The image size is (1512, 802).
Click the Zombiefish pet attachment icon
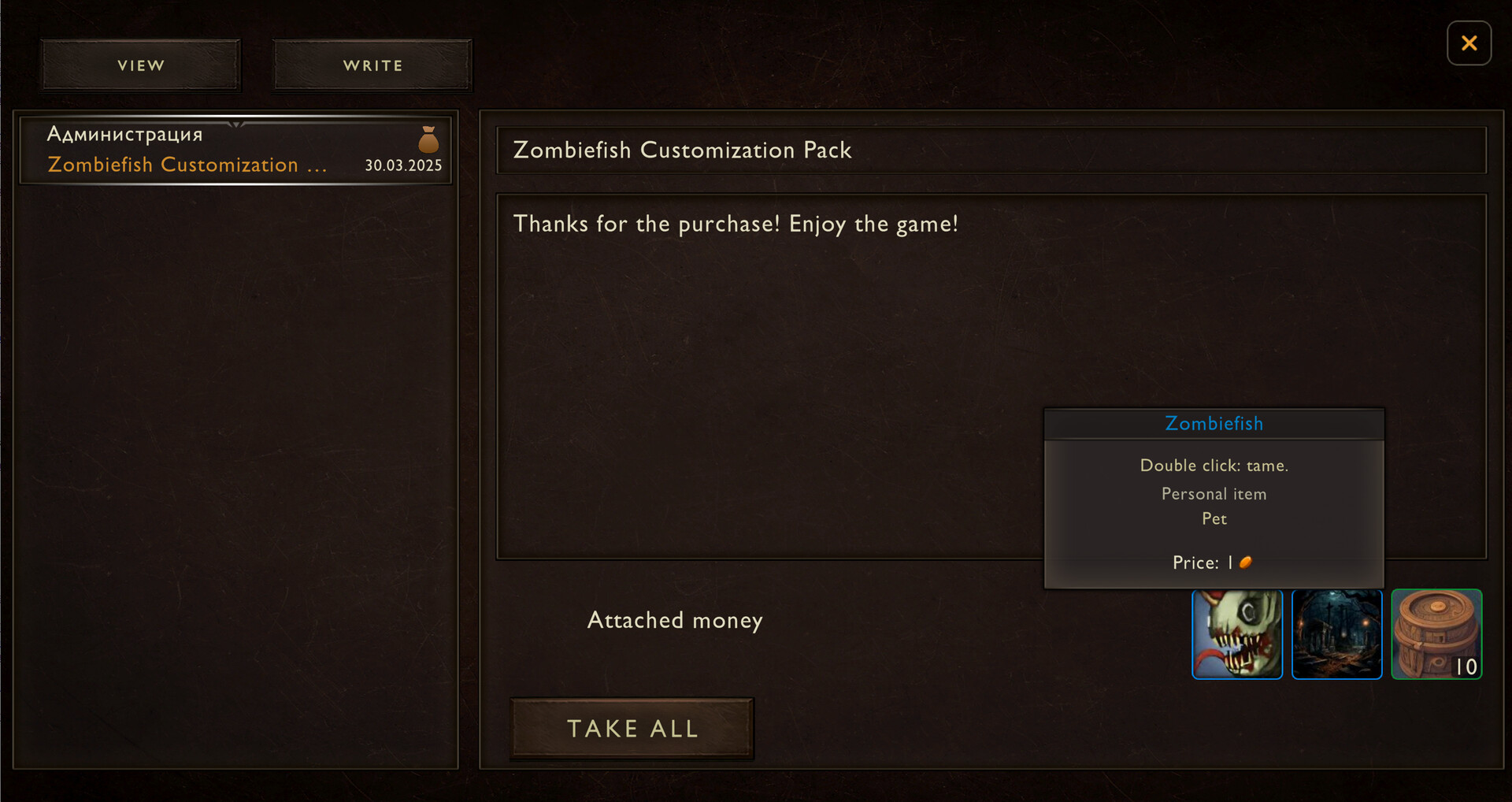[x=1237, y=634]
